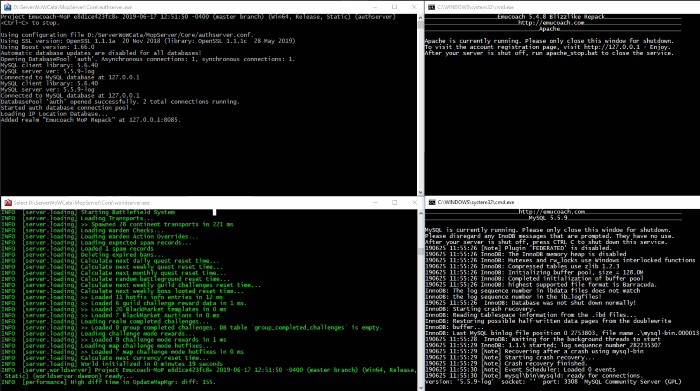Image resolution: width=700 pixels, height=391 pixels.
Task: Click the Apache cmd.exe title bar icon
Action: click(432, 7)
